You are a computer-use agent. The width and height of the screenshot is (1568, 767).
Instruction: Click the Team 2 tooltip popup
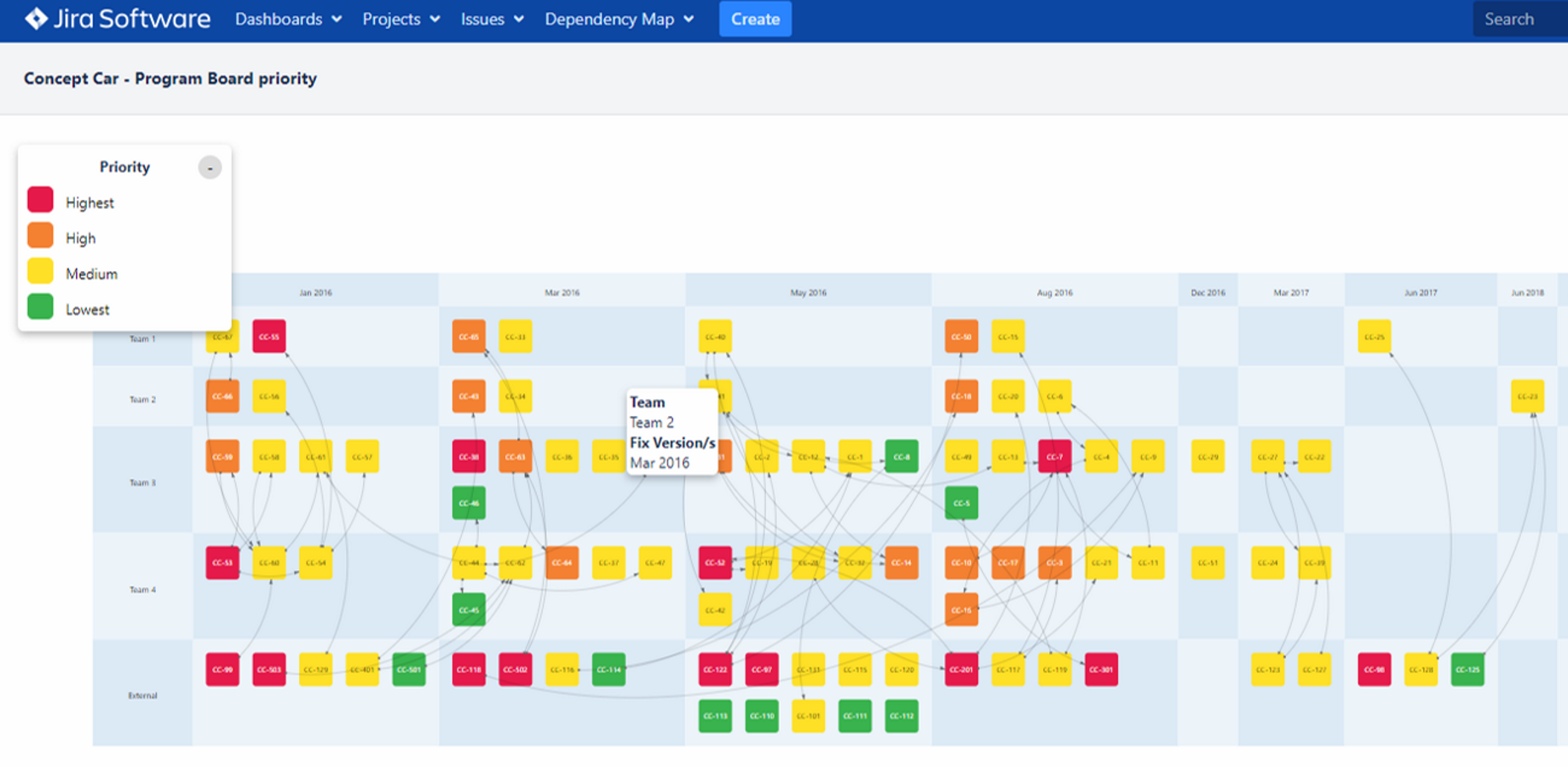tap(672, 432)
